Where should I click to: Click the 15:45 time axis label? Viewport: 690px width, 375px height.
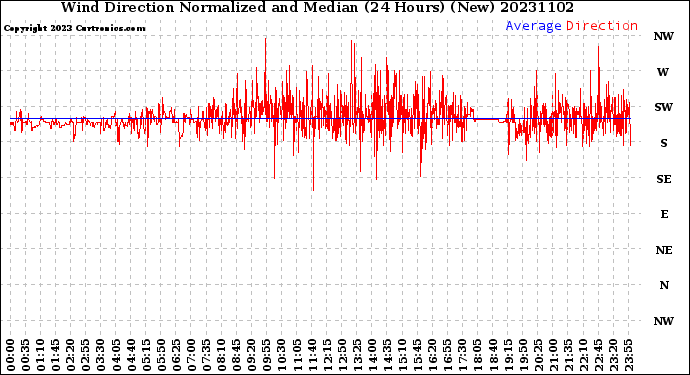point(418,355)
